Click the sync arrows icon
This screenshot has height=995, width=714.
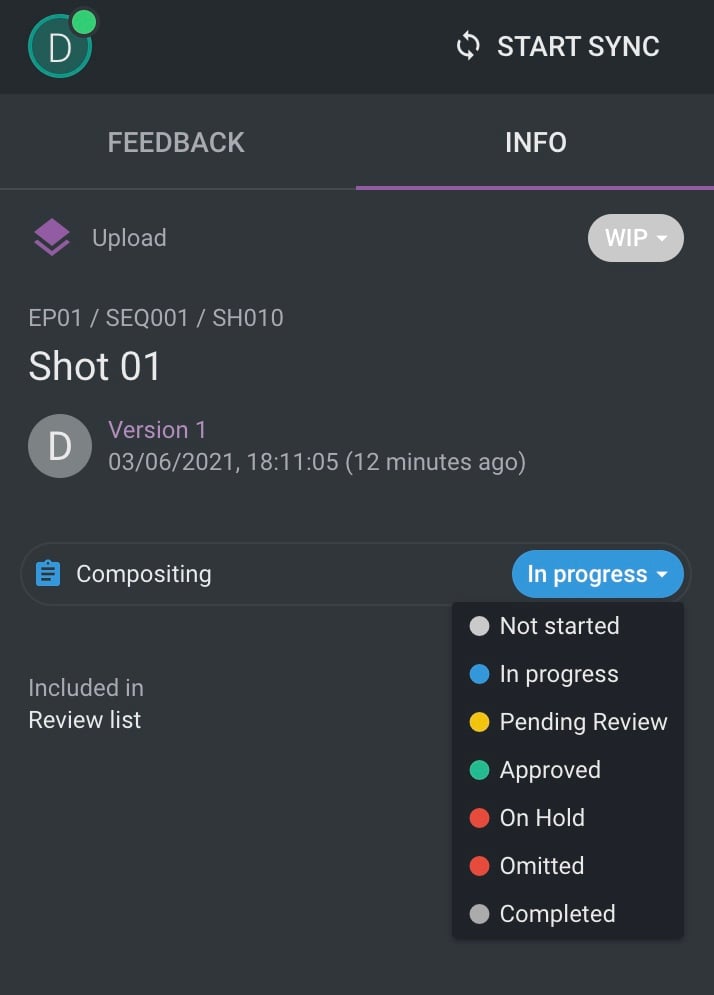coord(468,46)
